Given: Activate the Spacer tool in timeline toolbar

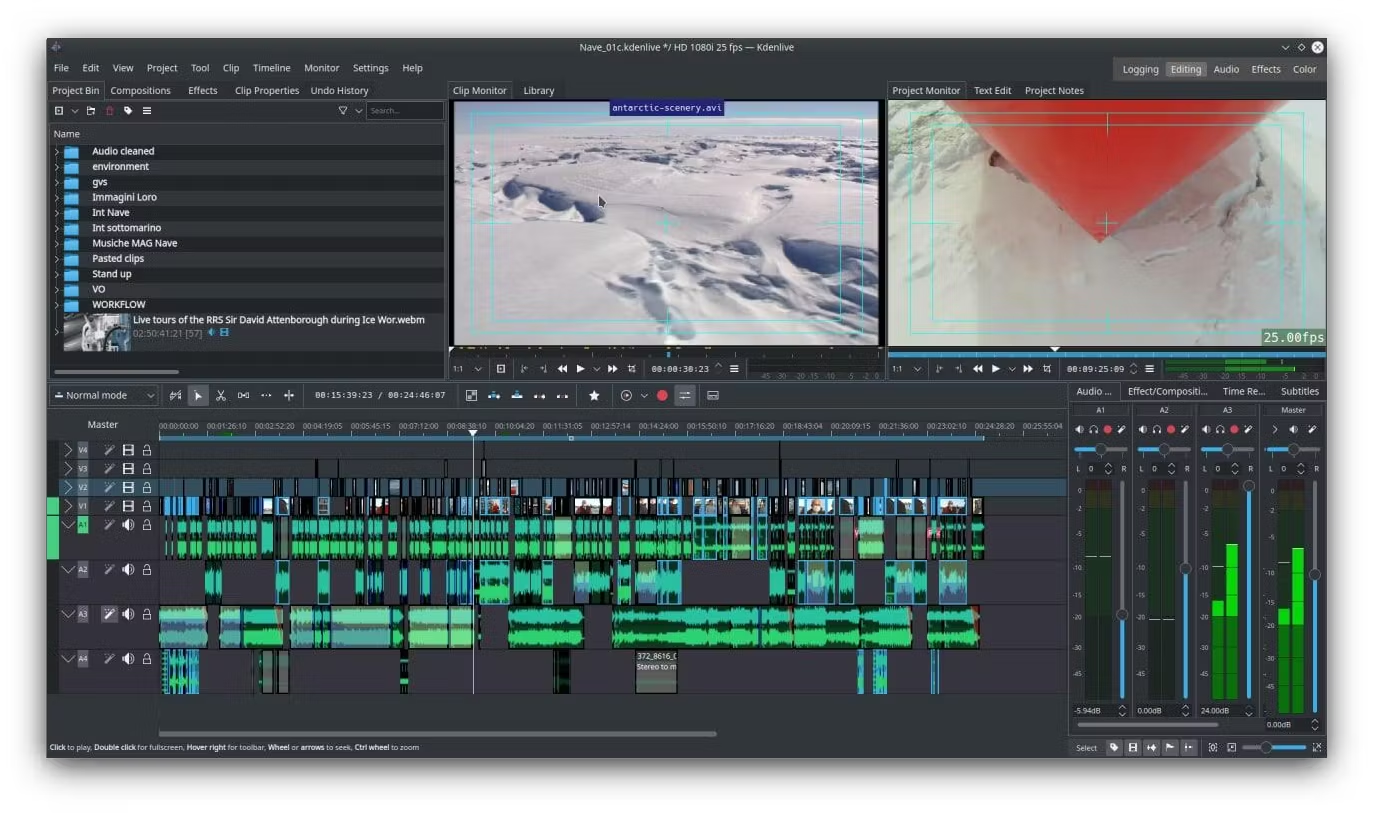Looking at the screenshot, I should coord(243,396).
